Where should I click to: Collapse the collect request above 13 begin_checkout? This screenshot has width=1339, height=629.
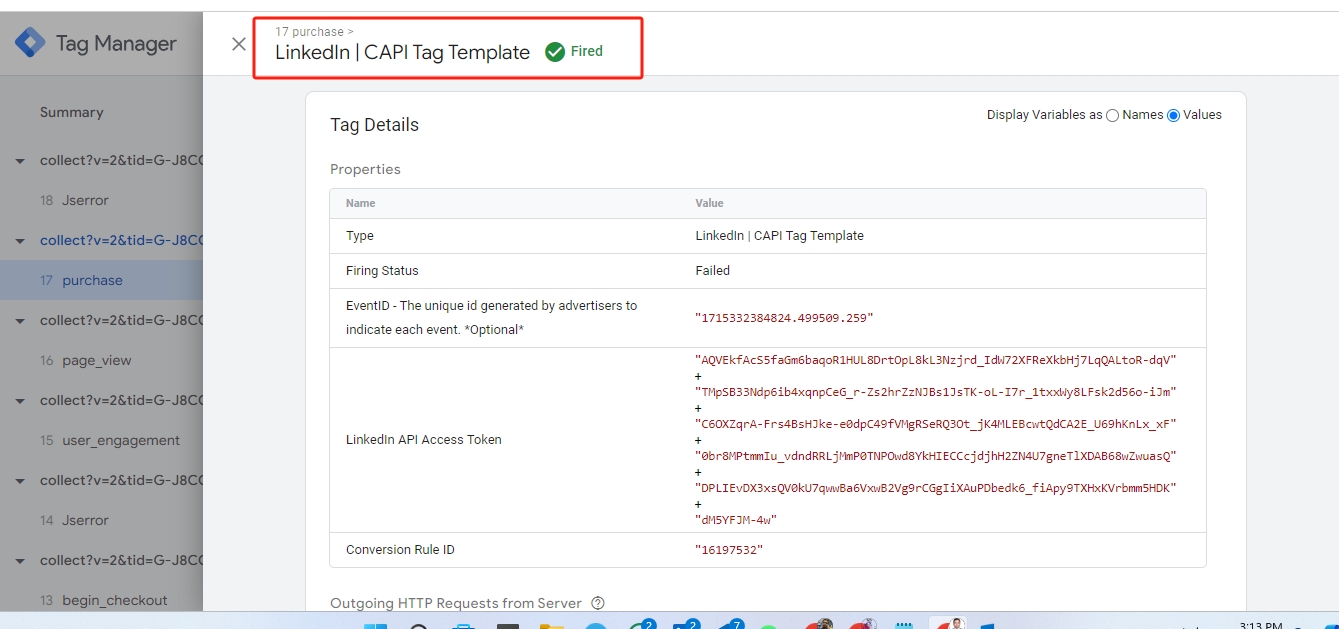click(20, 561)
